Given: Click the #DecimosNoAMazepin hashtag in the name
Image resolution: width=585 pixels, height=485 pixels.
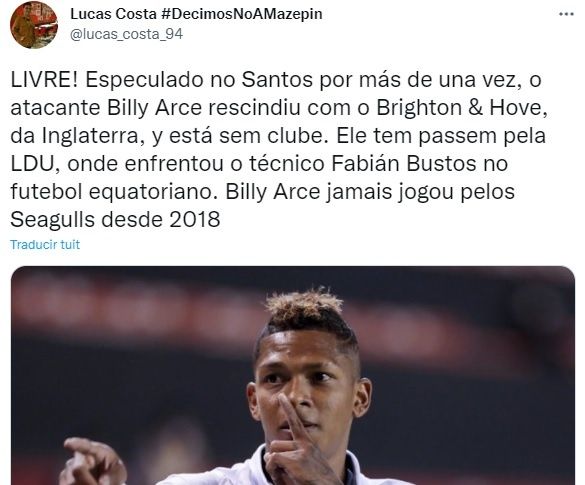Looking at the screenshot, I should click(242, 14).
